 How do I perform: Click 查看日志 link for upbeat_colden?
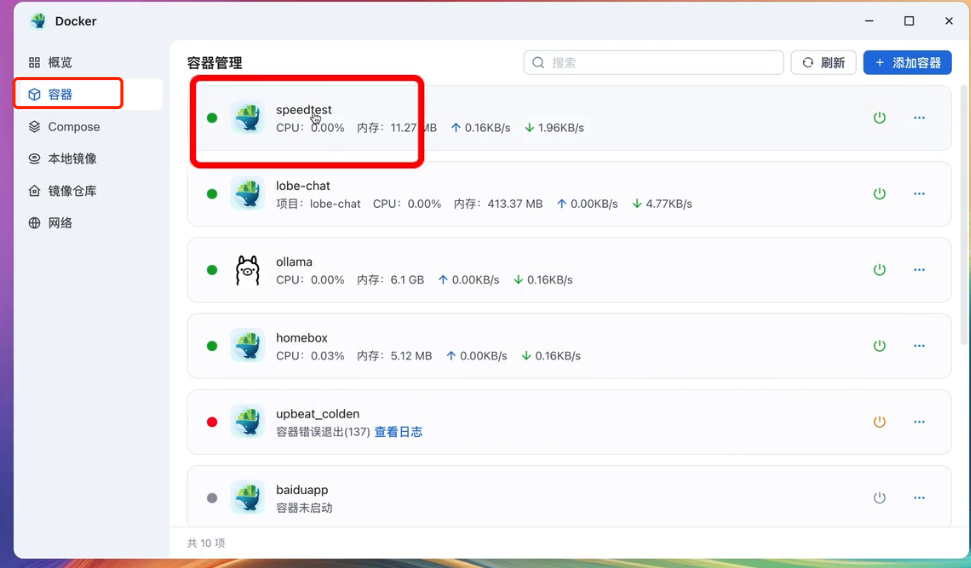[x=398, y=432]
